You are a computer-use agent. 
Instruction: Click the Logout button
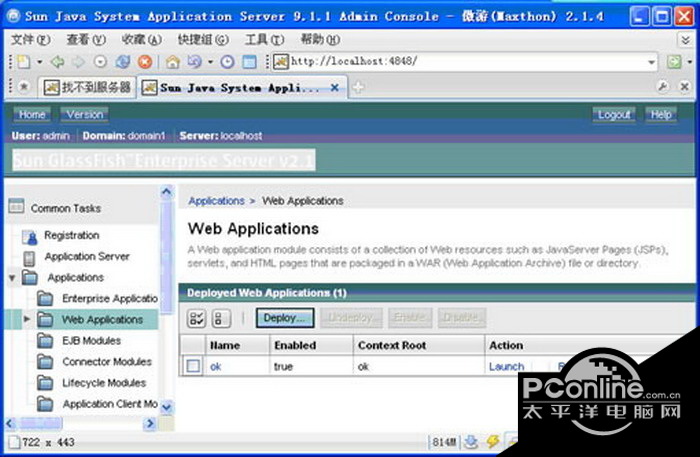tap(614, 115)
